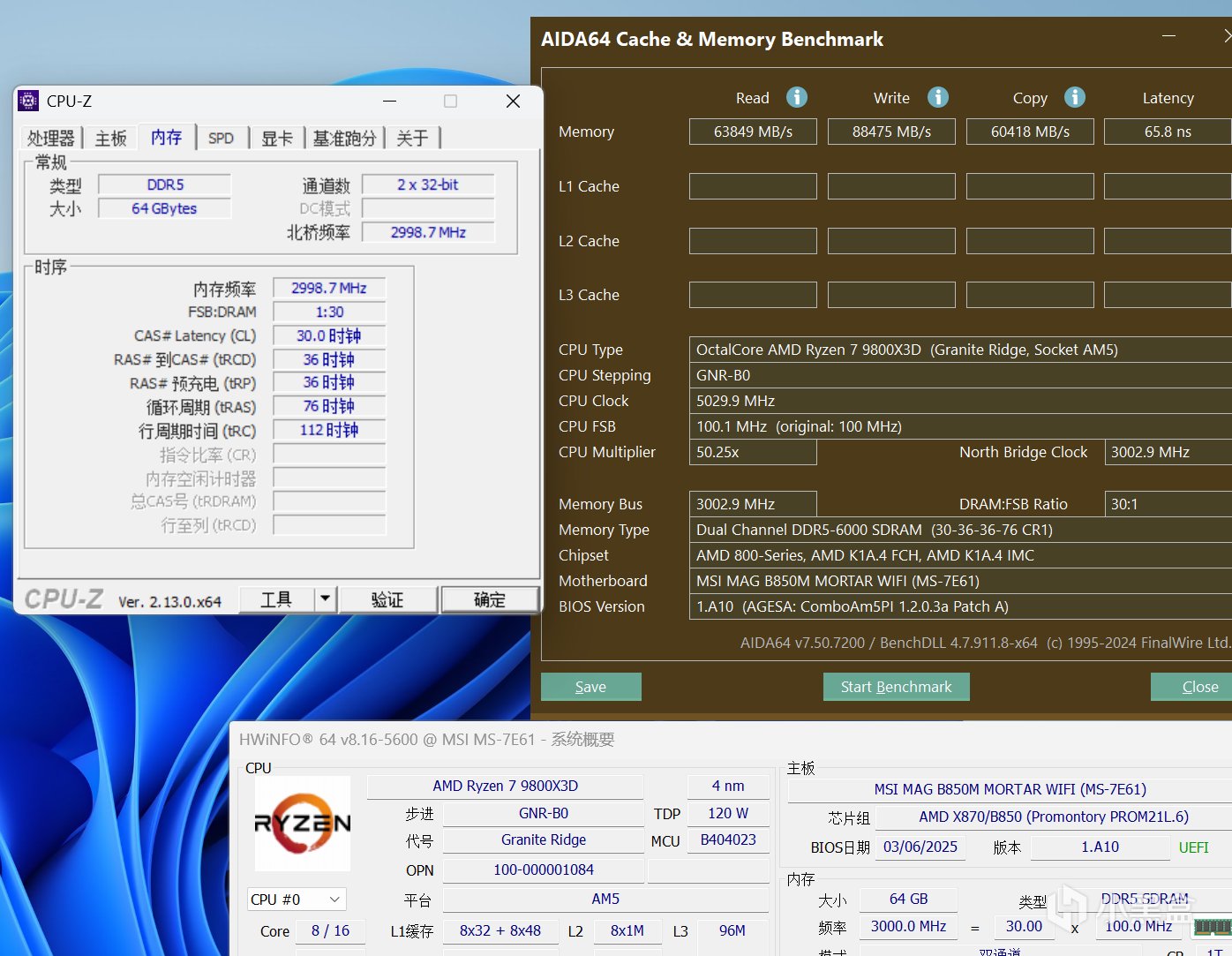Switch to the 处理器 tab

(51, 139)
